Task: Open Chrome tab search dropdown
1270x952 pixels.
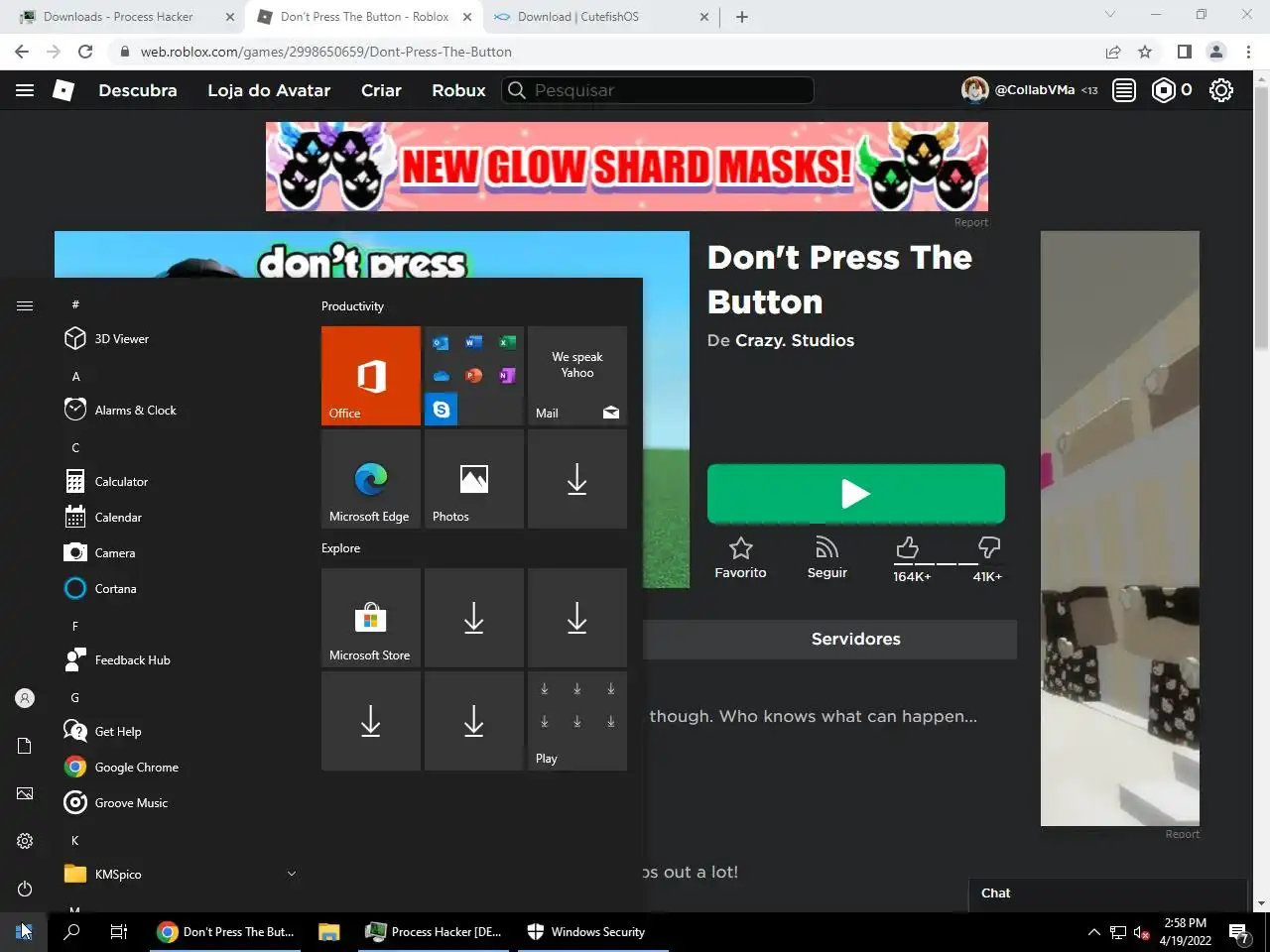Action: click(1110, 15)
